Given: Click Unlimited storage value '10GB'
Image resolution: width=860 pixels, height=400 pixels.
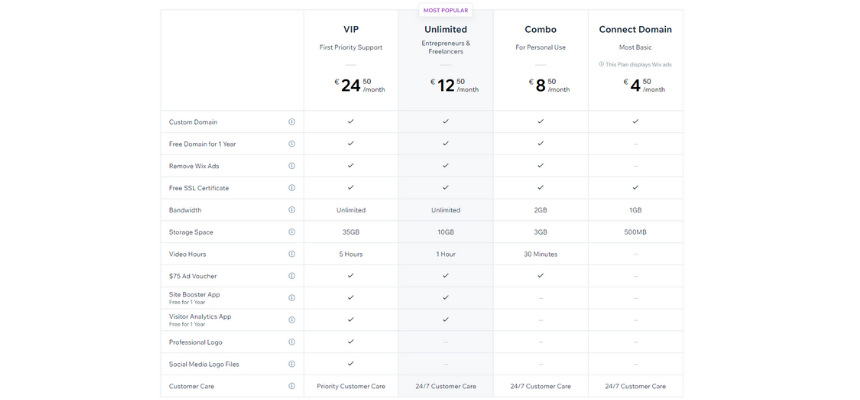Looking at the screenshot, I should click(x=446, y=232).
